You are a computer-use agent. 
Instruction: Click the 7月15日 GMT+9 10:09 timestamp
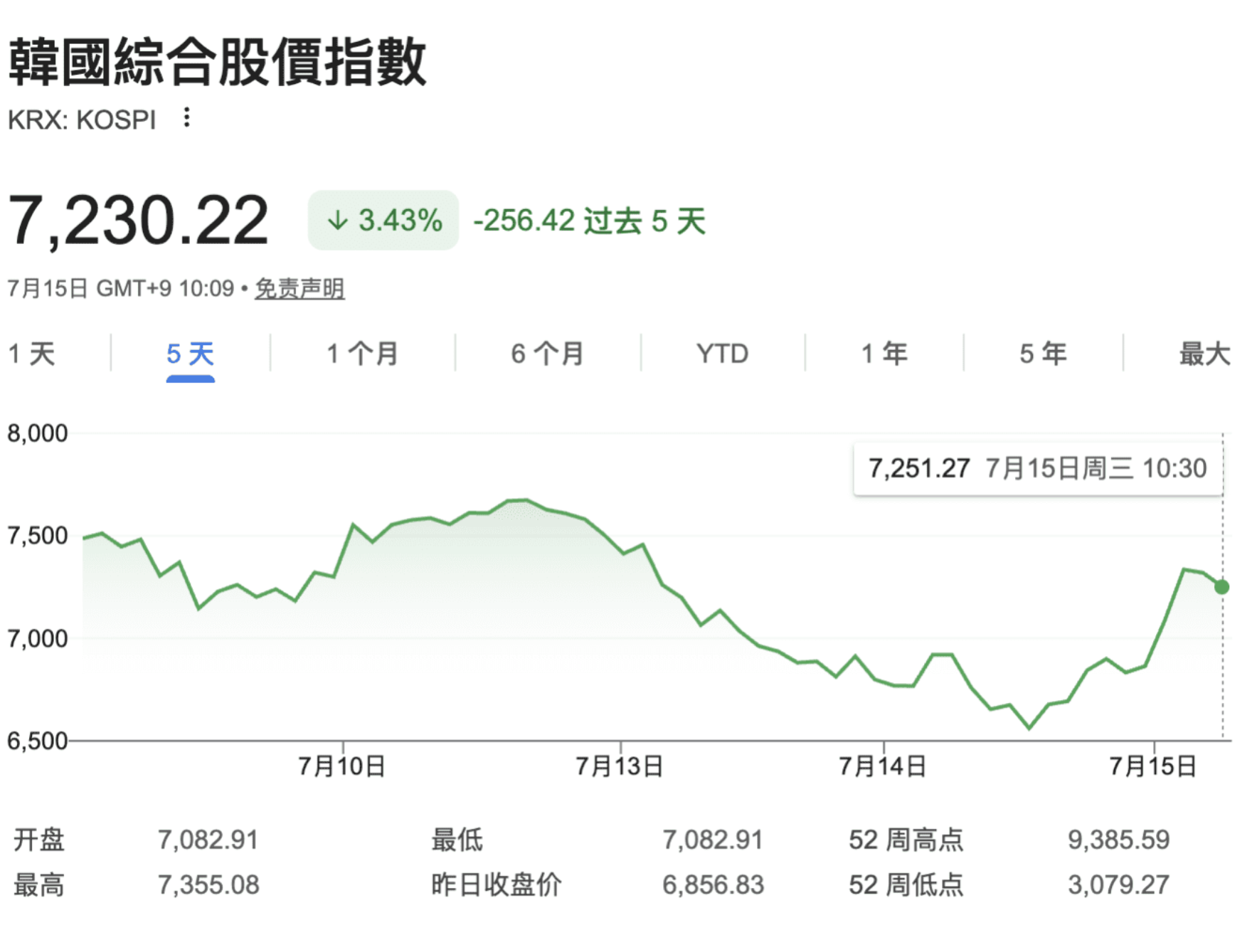click(120, 288)
